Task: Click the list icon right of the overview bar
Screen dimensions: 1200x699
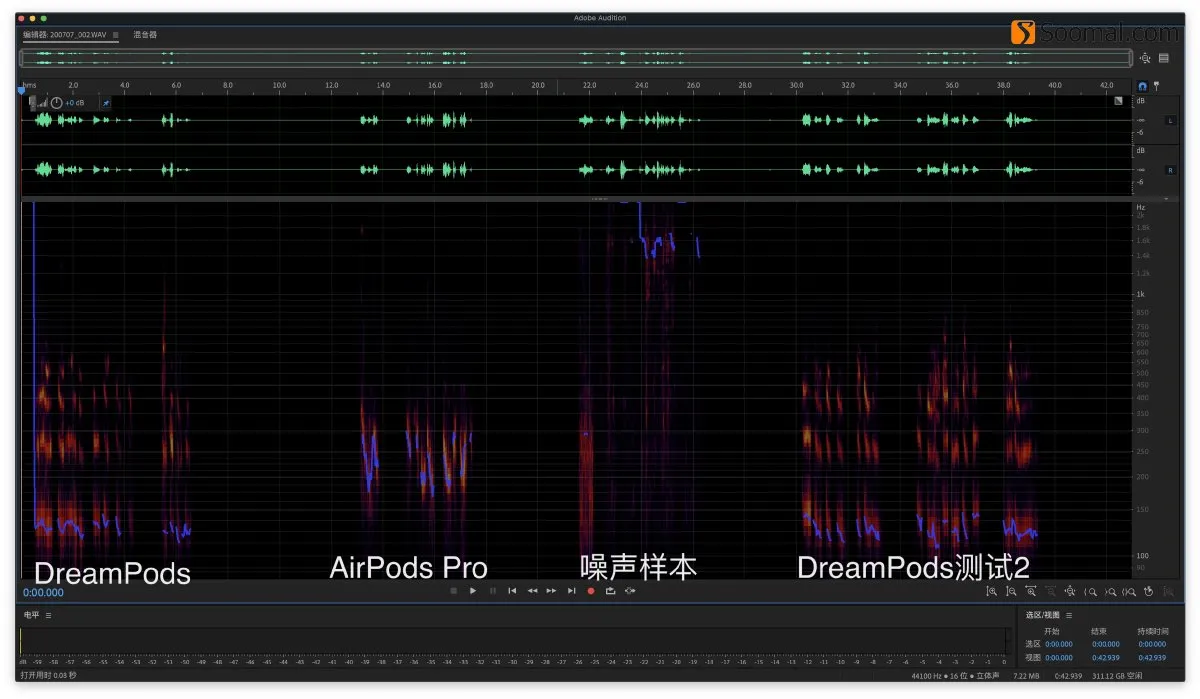Action: coord(1164,58)
